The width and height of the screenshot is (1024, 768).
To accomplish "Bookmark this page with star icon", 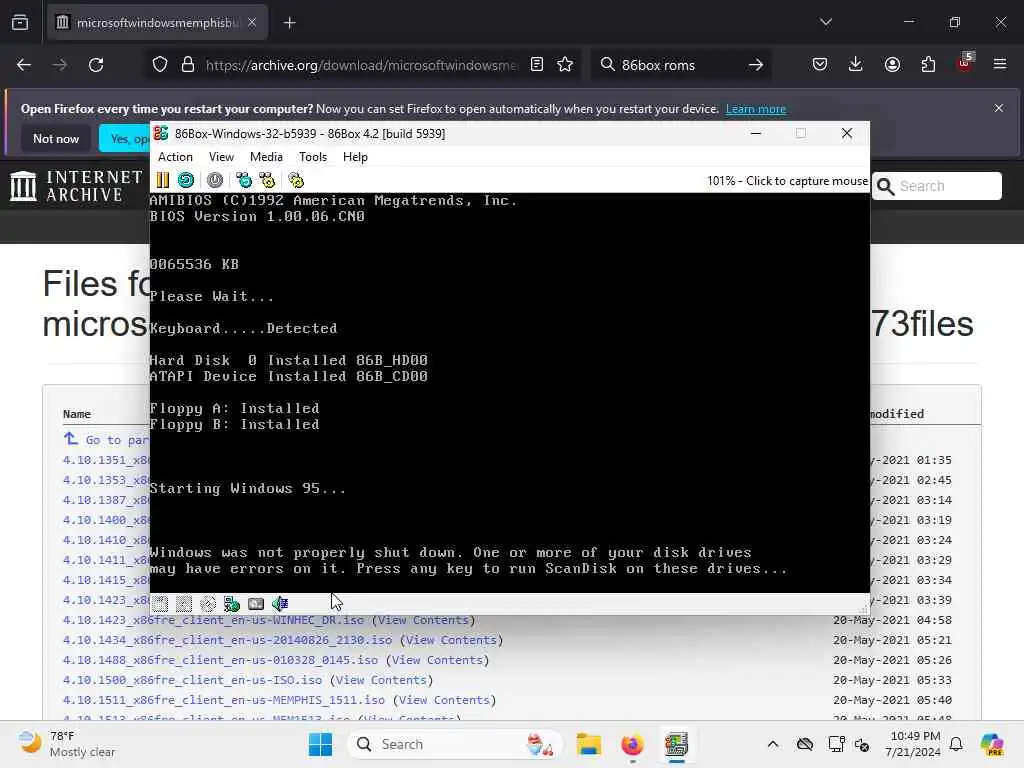I will (565, 64).
